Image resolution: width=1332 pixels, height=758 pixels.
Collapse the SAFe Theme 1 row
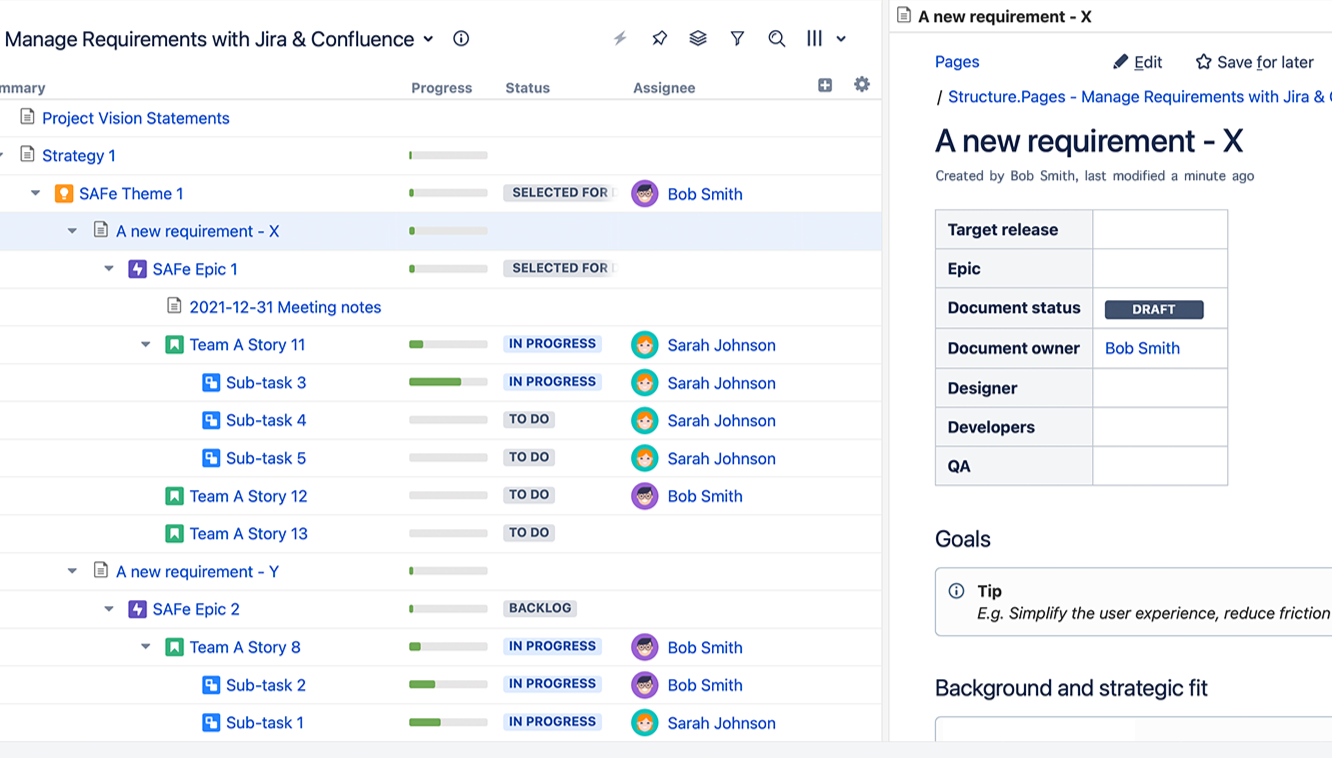click(x=36, y=193)
